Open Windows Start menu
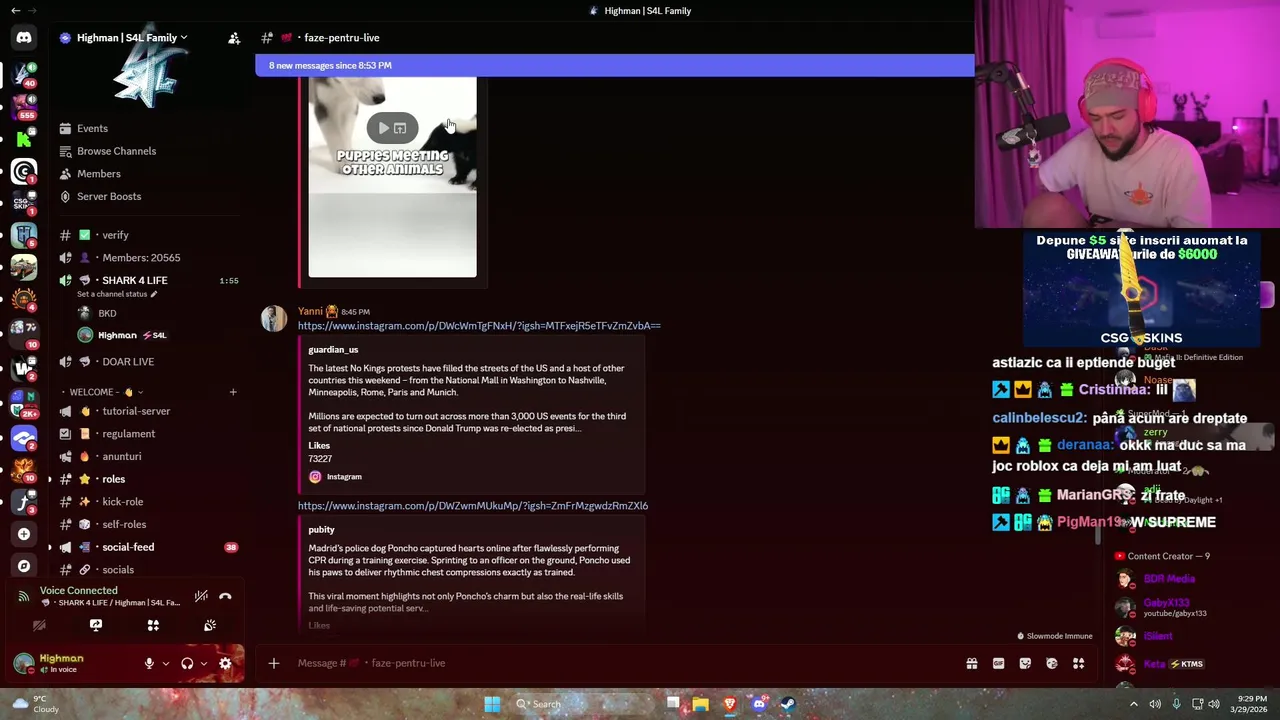 point(492,704)
